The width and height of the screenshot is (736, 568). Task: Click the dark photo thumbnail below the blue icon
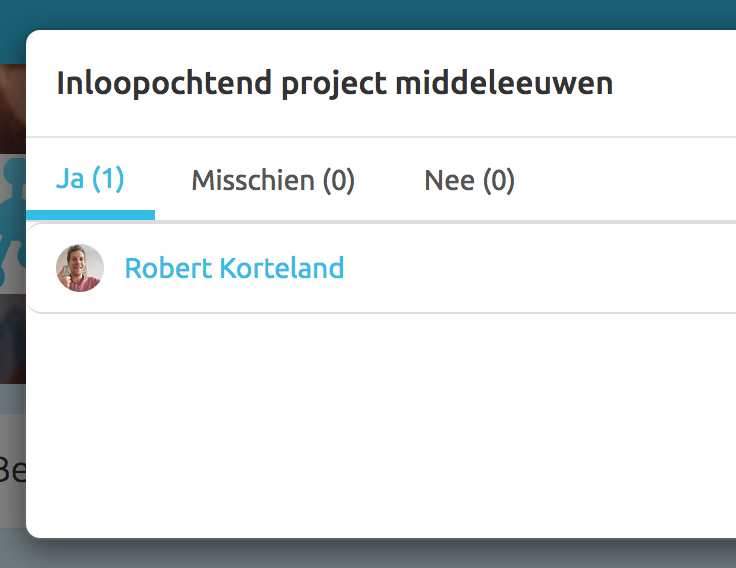pyautogui.click(x=12, y=340)
